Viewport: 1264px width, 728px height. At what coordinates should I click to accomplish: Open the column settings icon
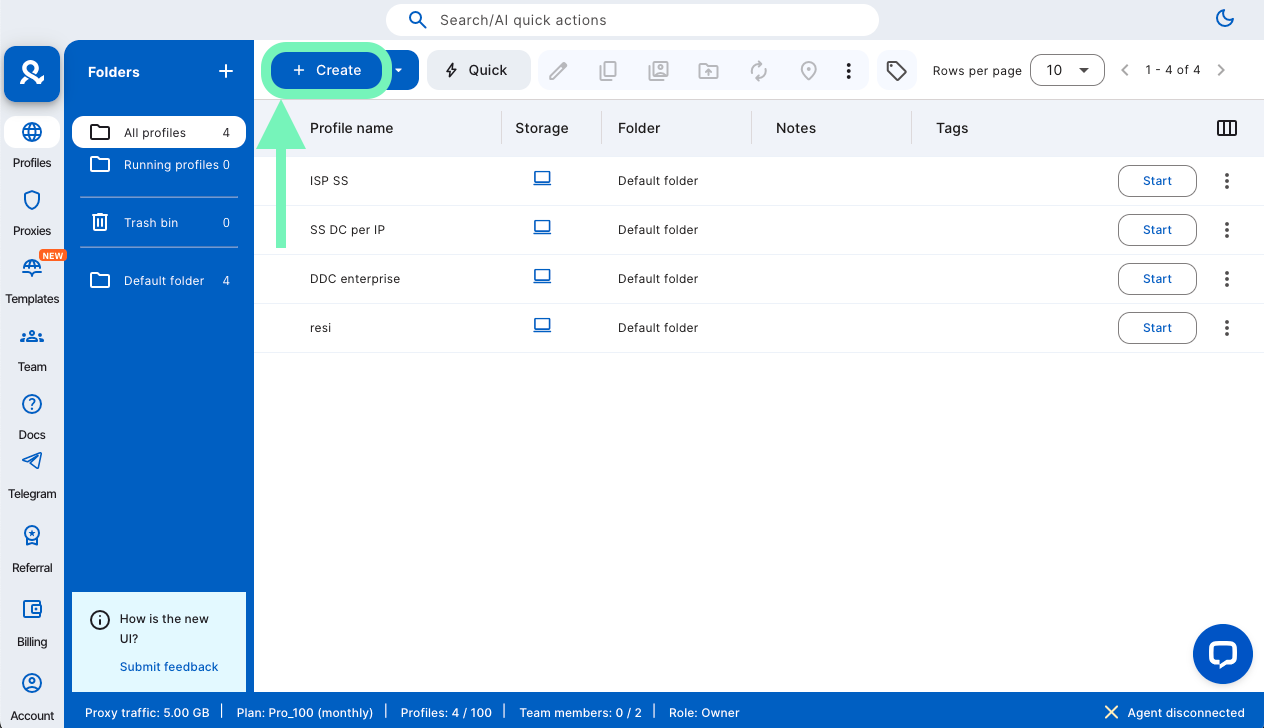(x=1226, y=128)
